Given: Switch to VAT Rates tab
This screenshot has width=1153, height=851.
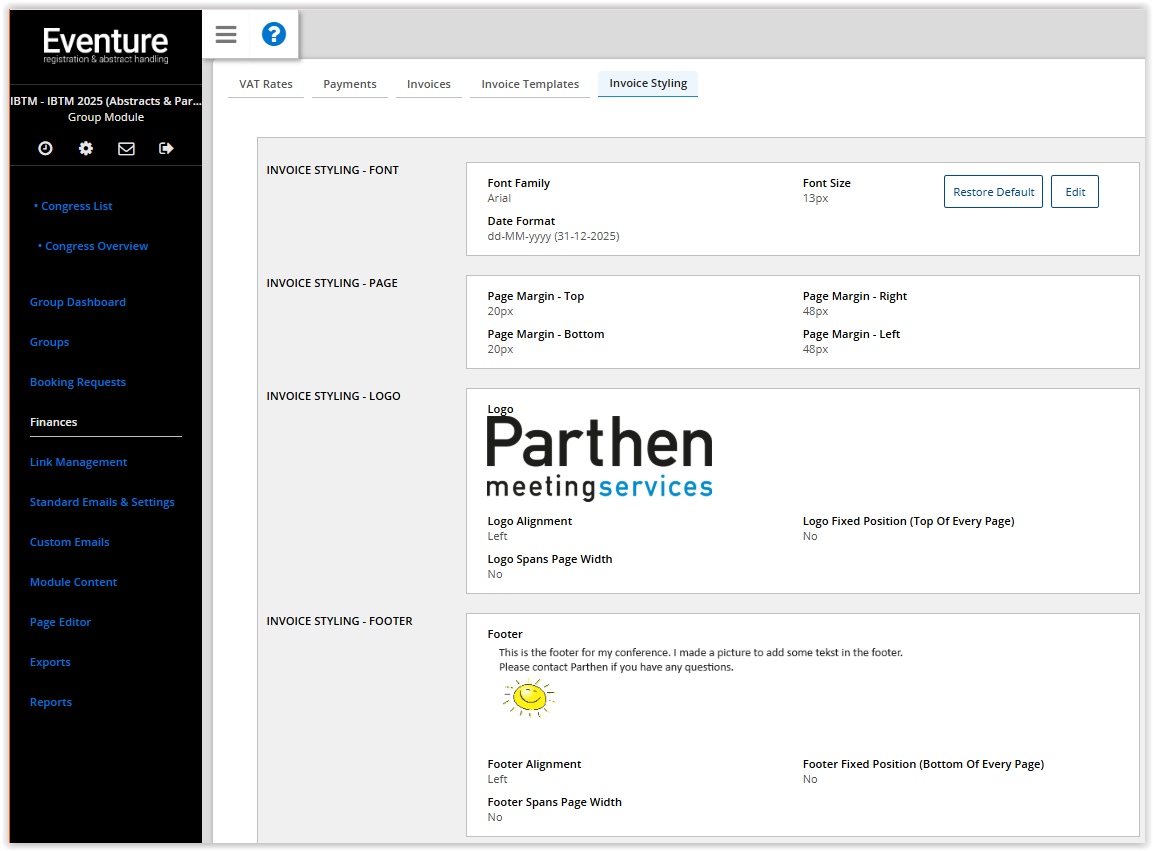Looking at the screenshot, I should coord(265,84).
